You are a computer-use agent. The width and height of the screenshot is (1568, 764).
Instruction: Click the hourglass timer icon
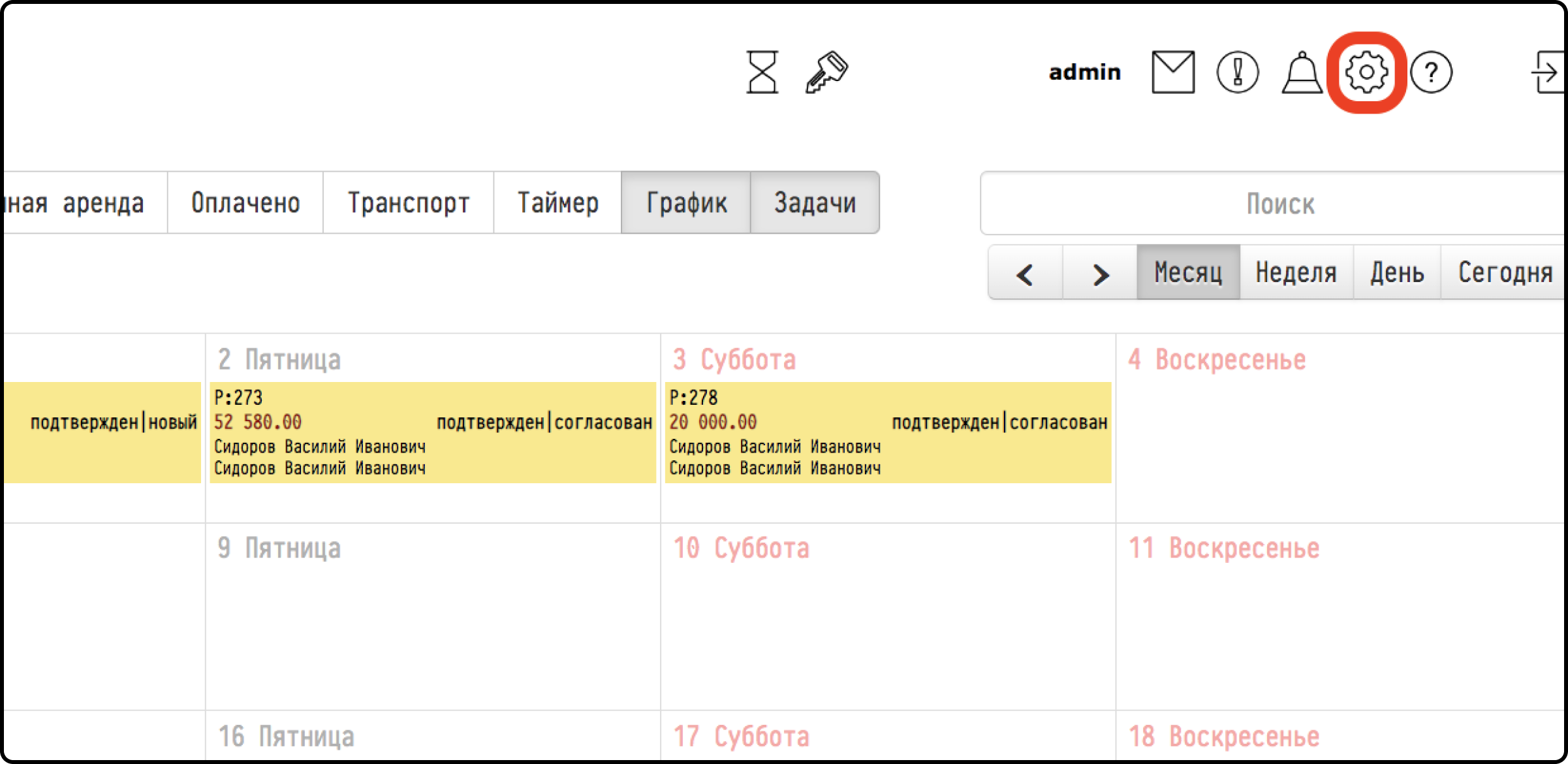pos(762,72)
